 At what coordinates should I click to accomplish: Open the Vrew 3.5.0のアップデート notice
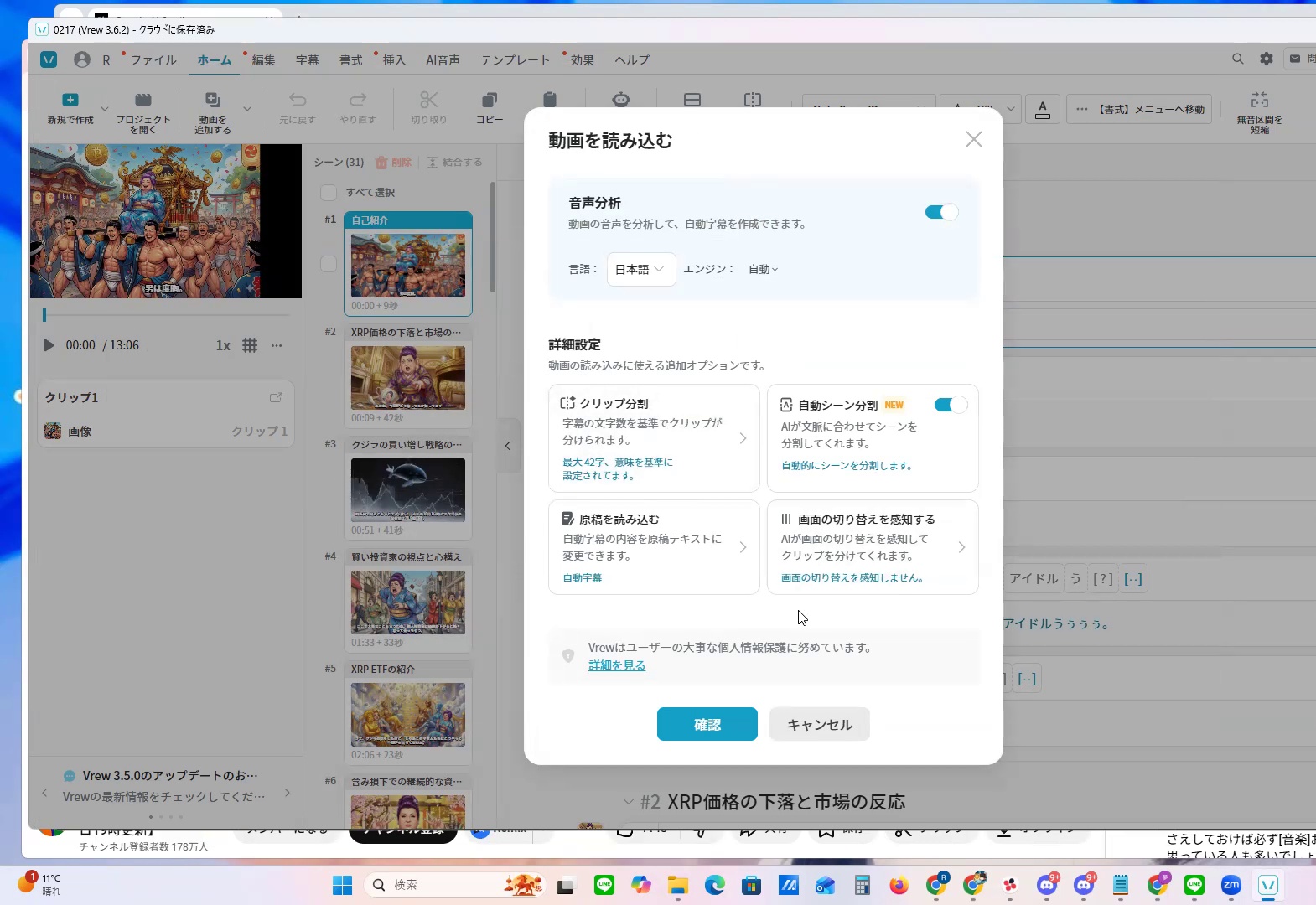point(166,785)
